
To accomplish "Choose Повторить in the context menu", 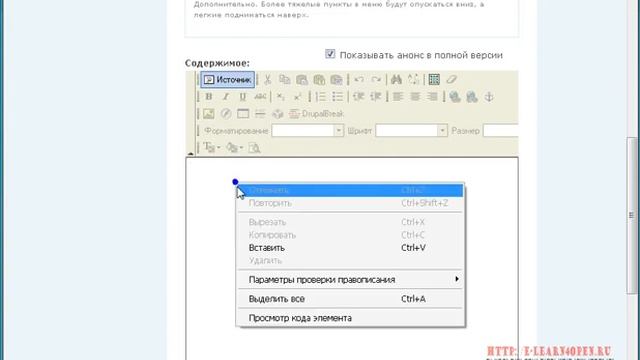I will tap(351, 203).
